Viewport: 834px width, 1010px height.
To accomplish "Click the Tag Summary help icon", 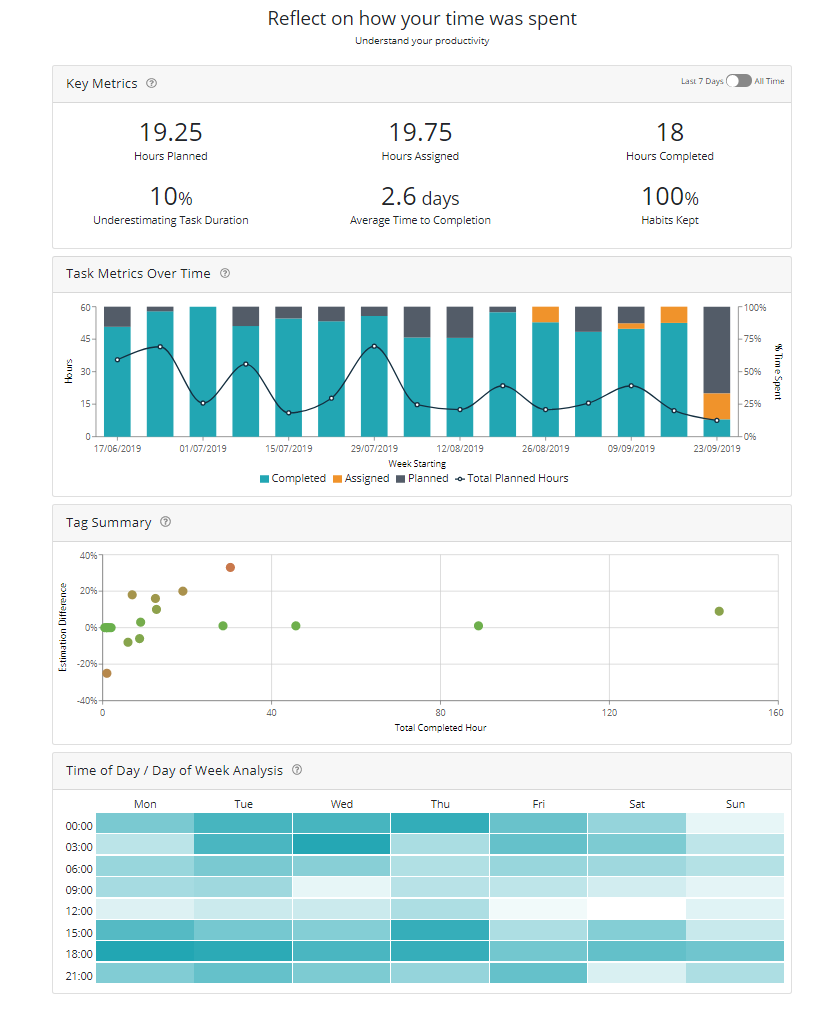I will pyautogui.click(x=166, y=522).
